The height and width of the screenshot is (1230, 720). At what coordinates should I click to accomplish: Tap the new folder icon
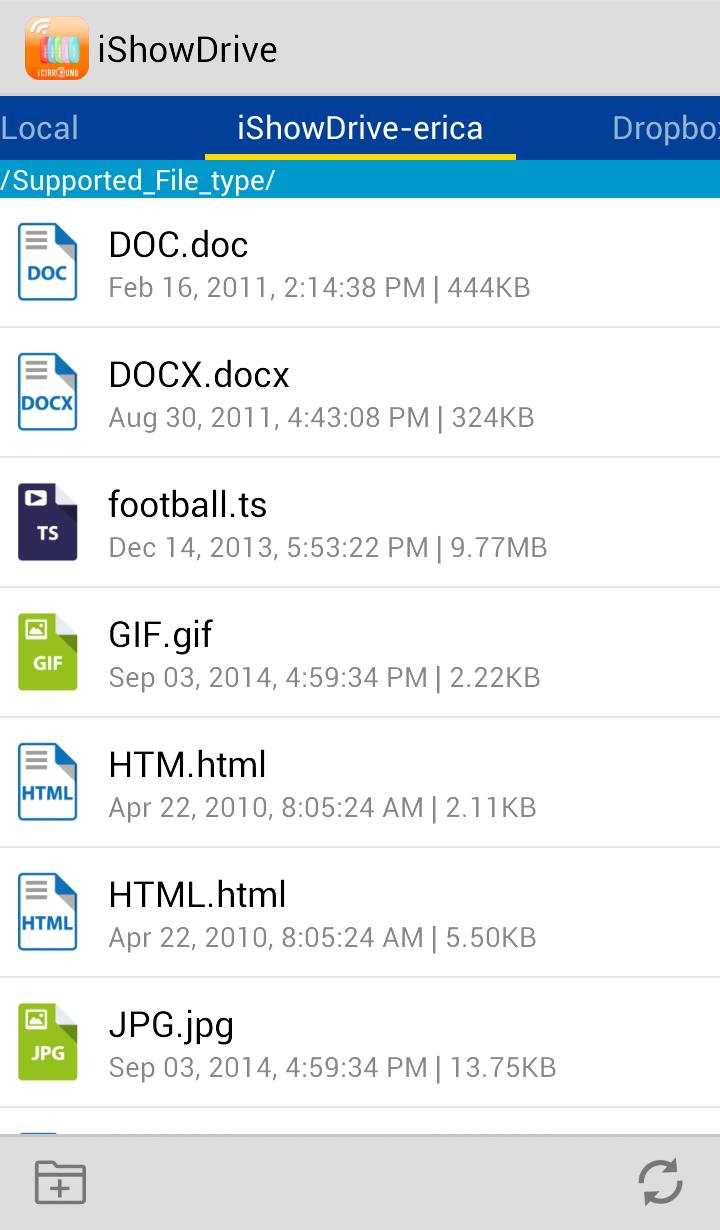tap(60, 1182)
